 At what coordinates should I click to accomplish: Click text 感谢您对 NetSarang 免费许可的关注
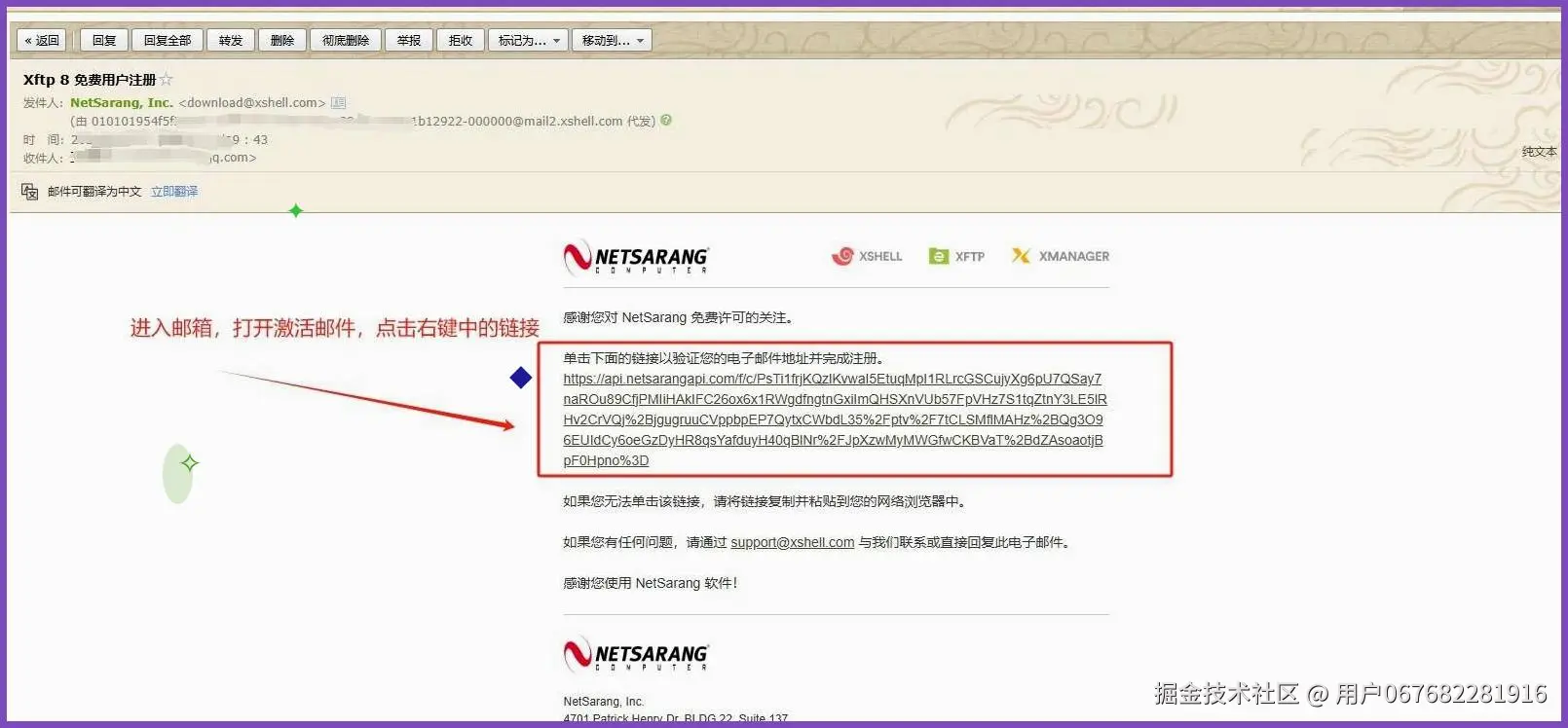678,317
